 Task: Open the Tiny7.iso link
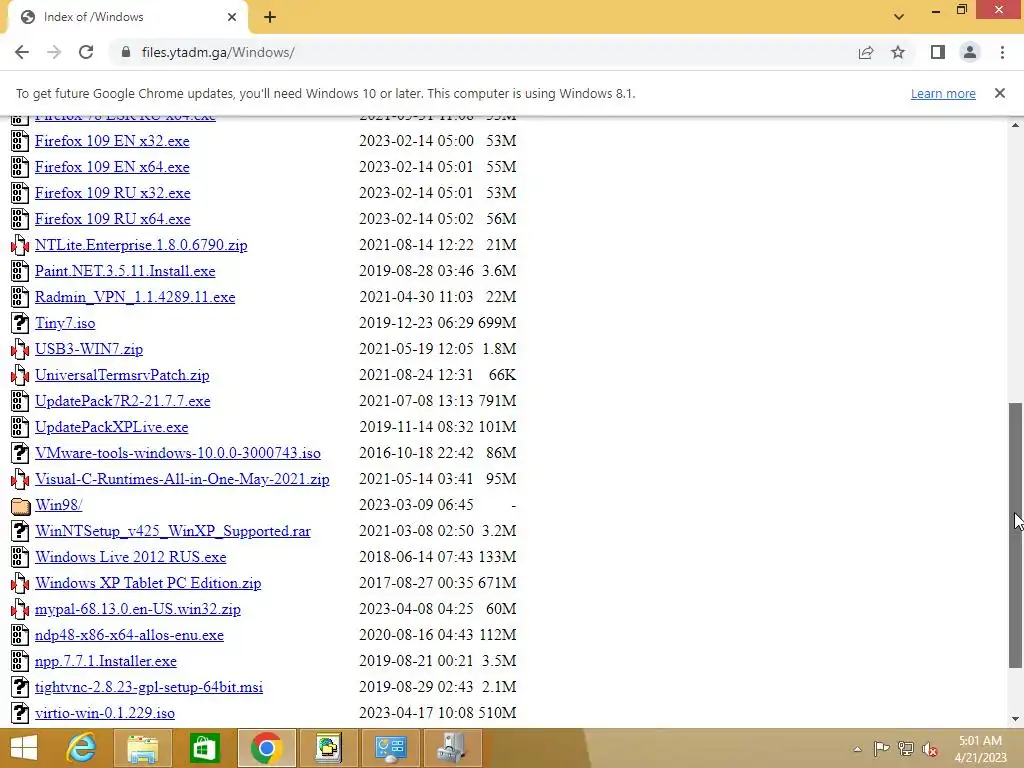coord(65,323)
